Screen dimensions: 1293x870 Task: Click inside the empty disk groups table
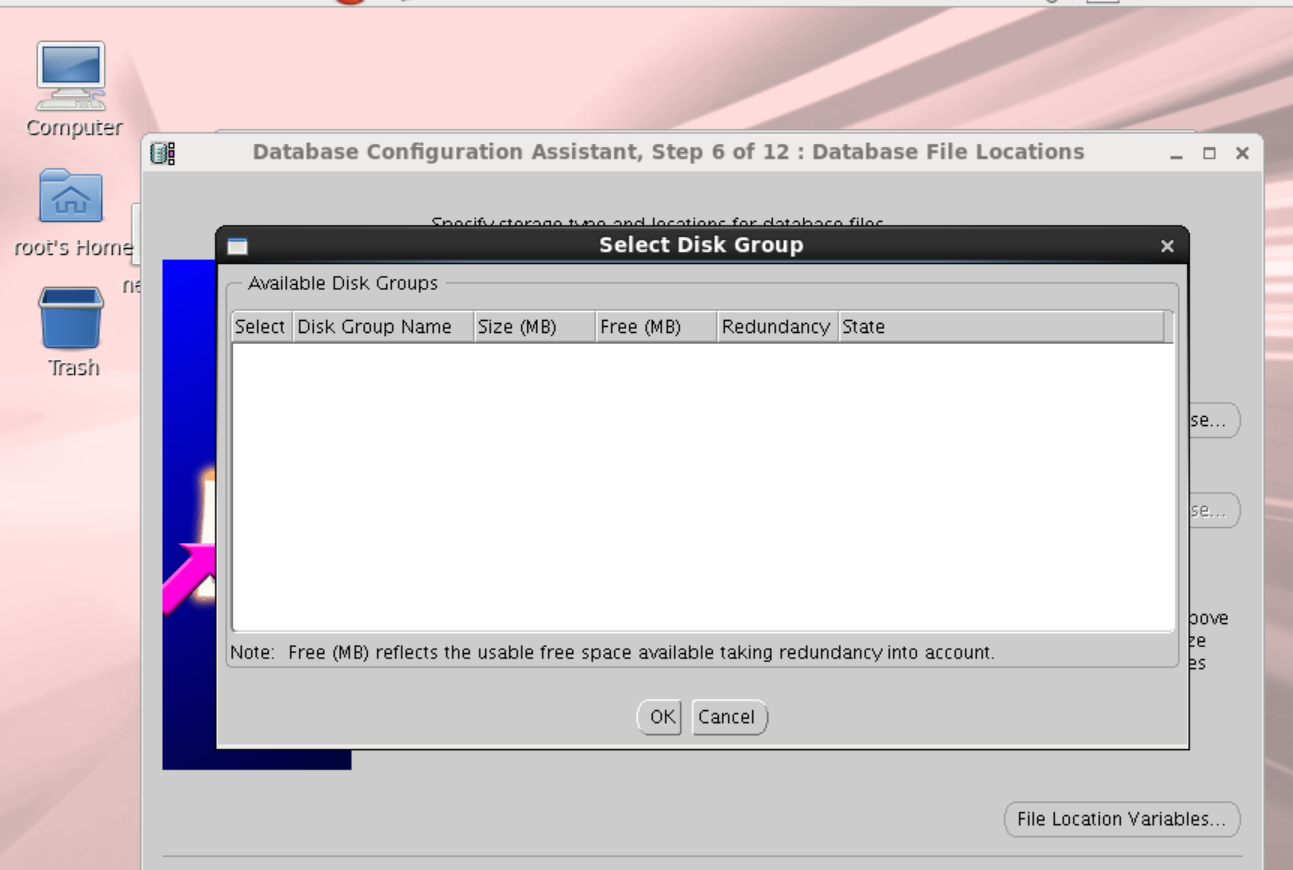coord(702,487)
